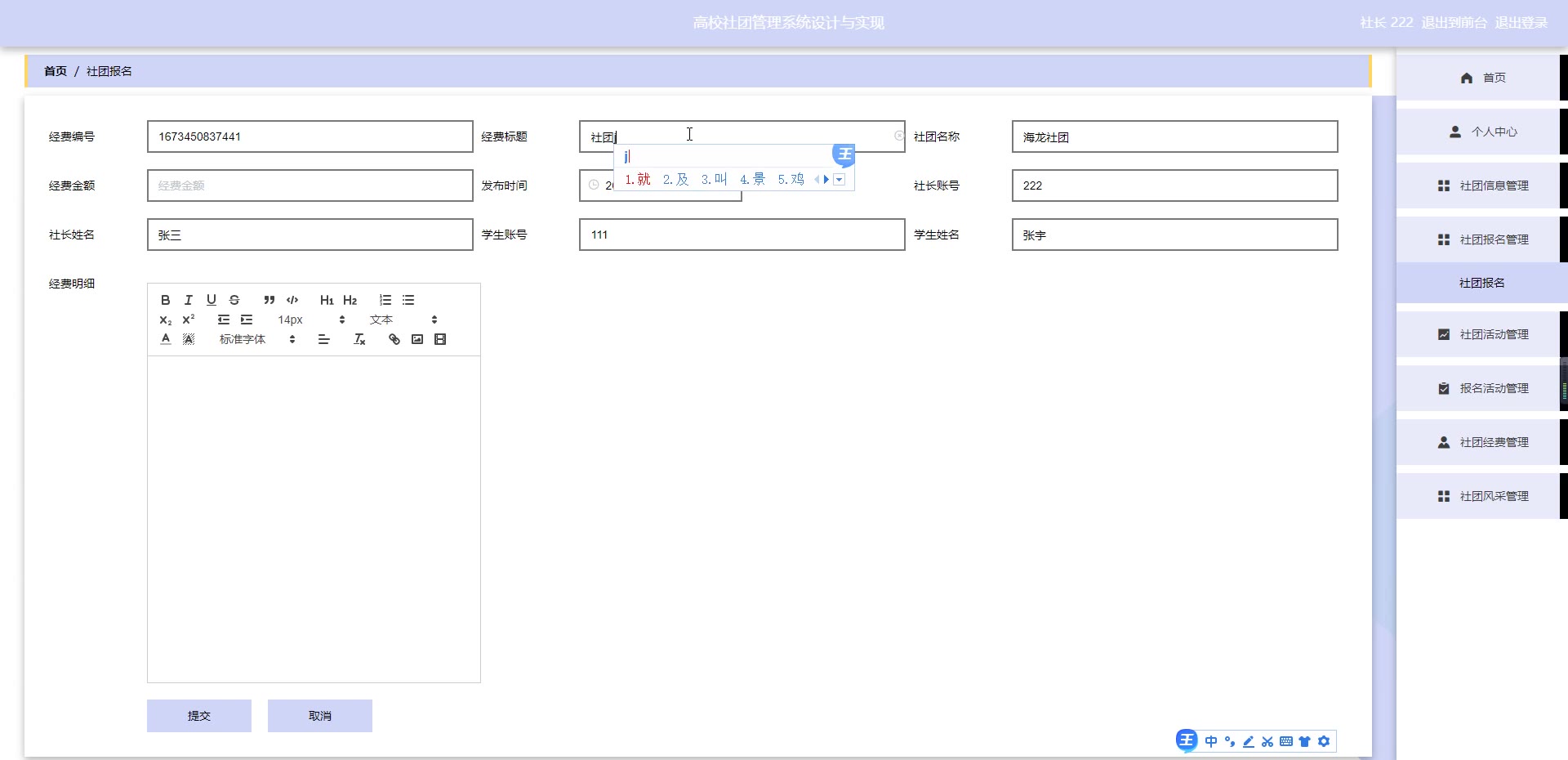This screenshot has height=760, width=1568.
Task: Apply superscript formatting
Action: (x=189, y=320)
